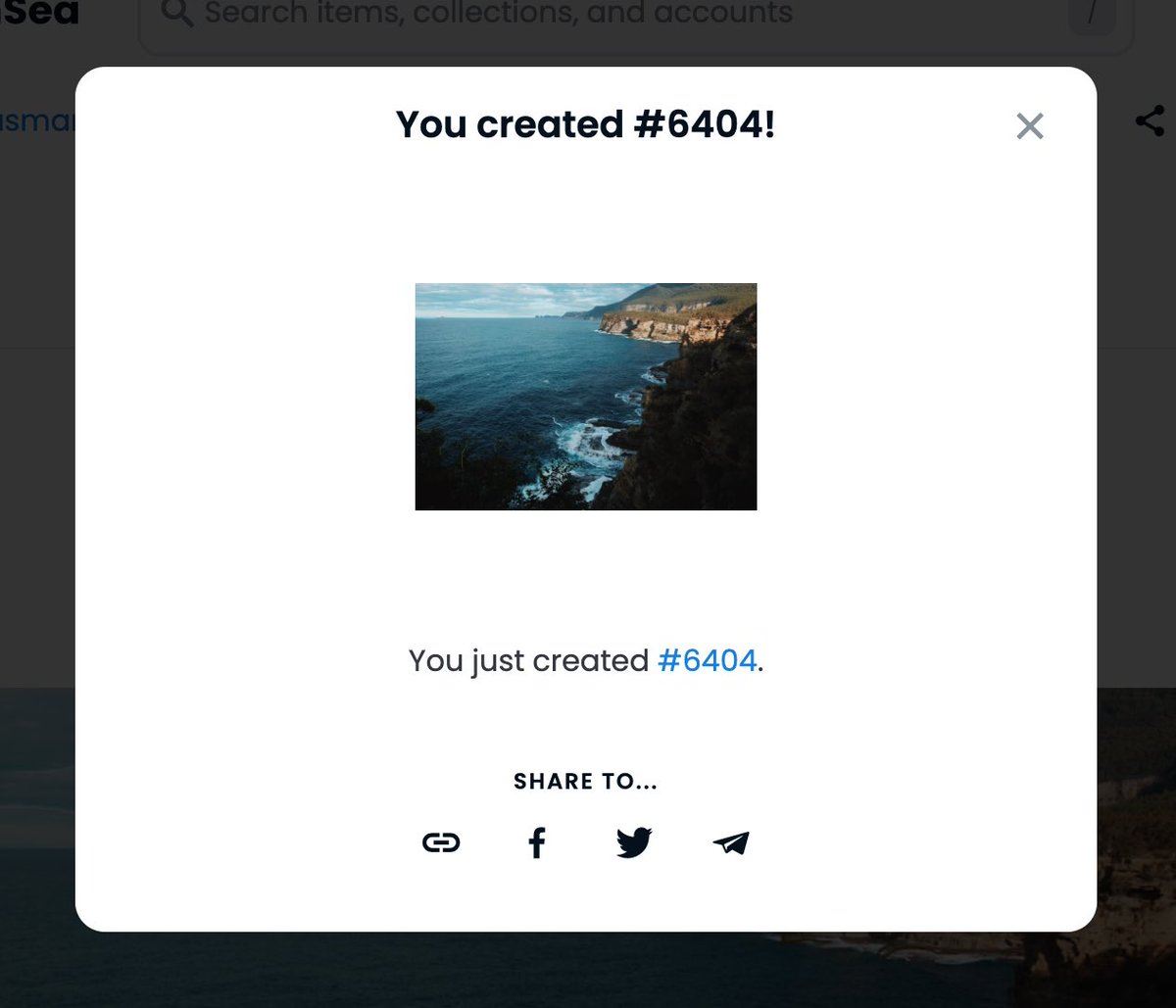Click the share icon behind the dialog
The width and height of the screenshot is (1176, 1008).
pos(1150,121)
